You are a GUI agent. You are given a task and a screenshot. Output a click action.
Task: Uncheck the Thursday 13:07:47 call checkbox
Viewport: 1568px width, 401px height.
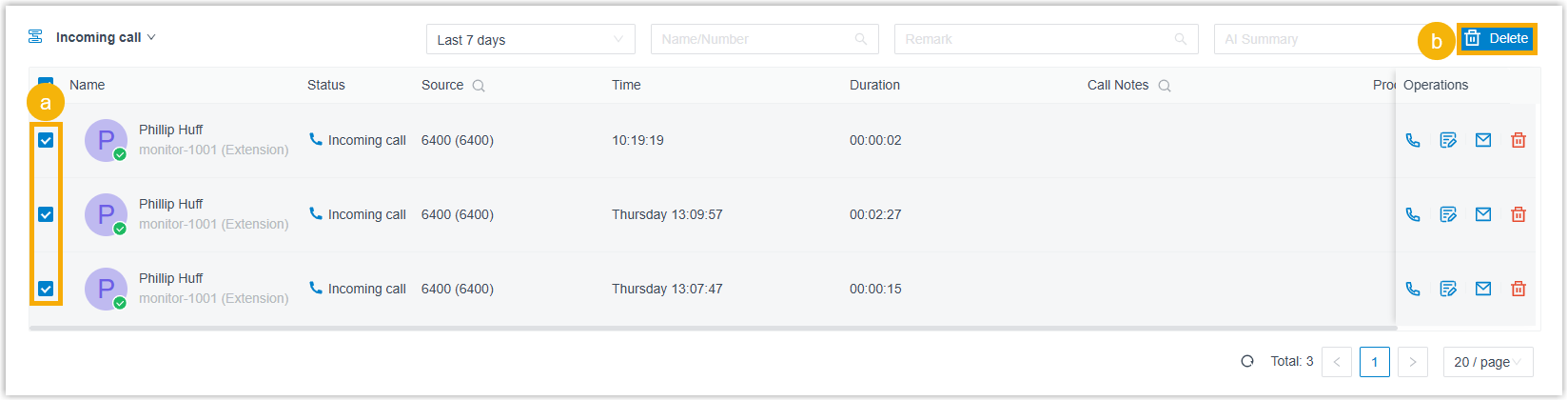point(46,289)
